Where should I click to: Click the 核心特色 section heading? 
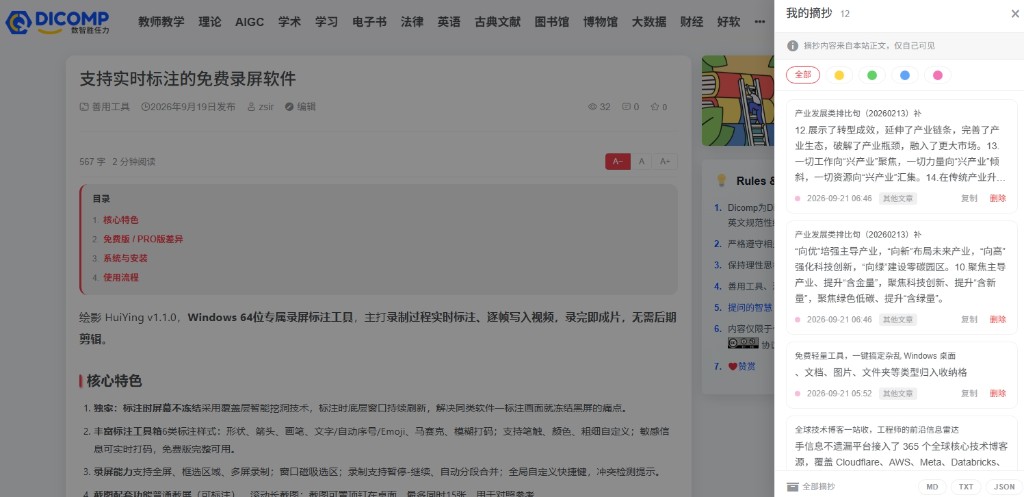pos(114,381)
